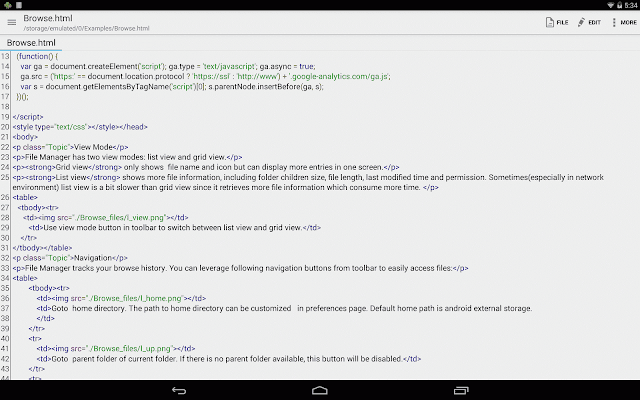This screenshot has height=400, width=640.
Task: Click 'Goto parent folder of current folder' line
Action: [x=229, y=359]
